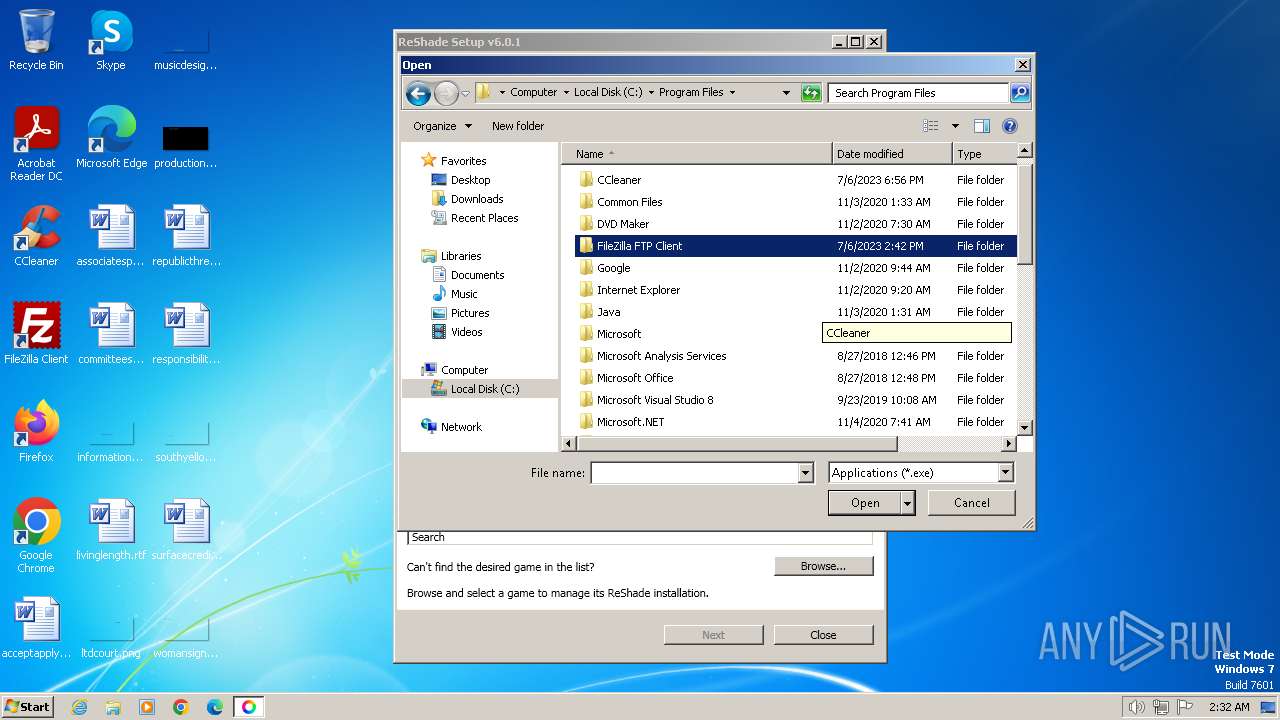The width and height of the screenshot is (1280, 720).
Task: Select CCleaner desktop shortcut
Action: (36, 236)
